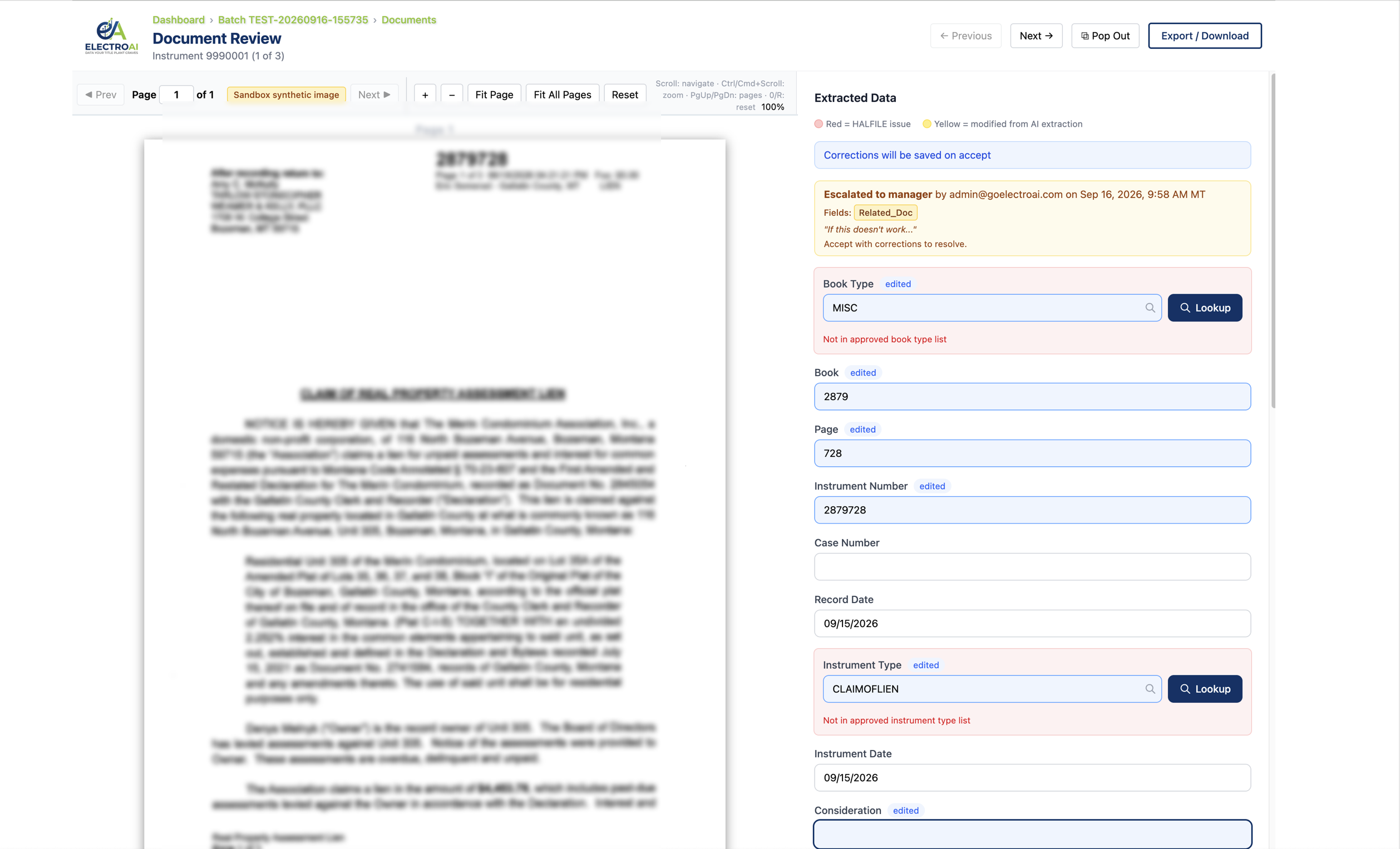Click the Book field containing 2879

1032,396
